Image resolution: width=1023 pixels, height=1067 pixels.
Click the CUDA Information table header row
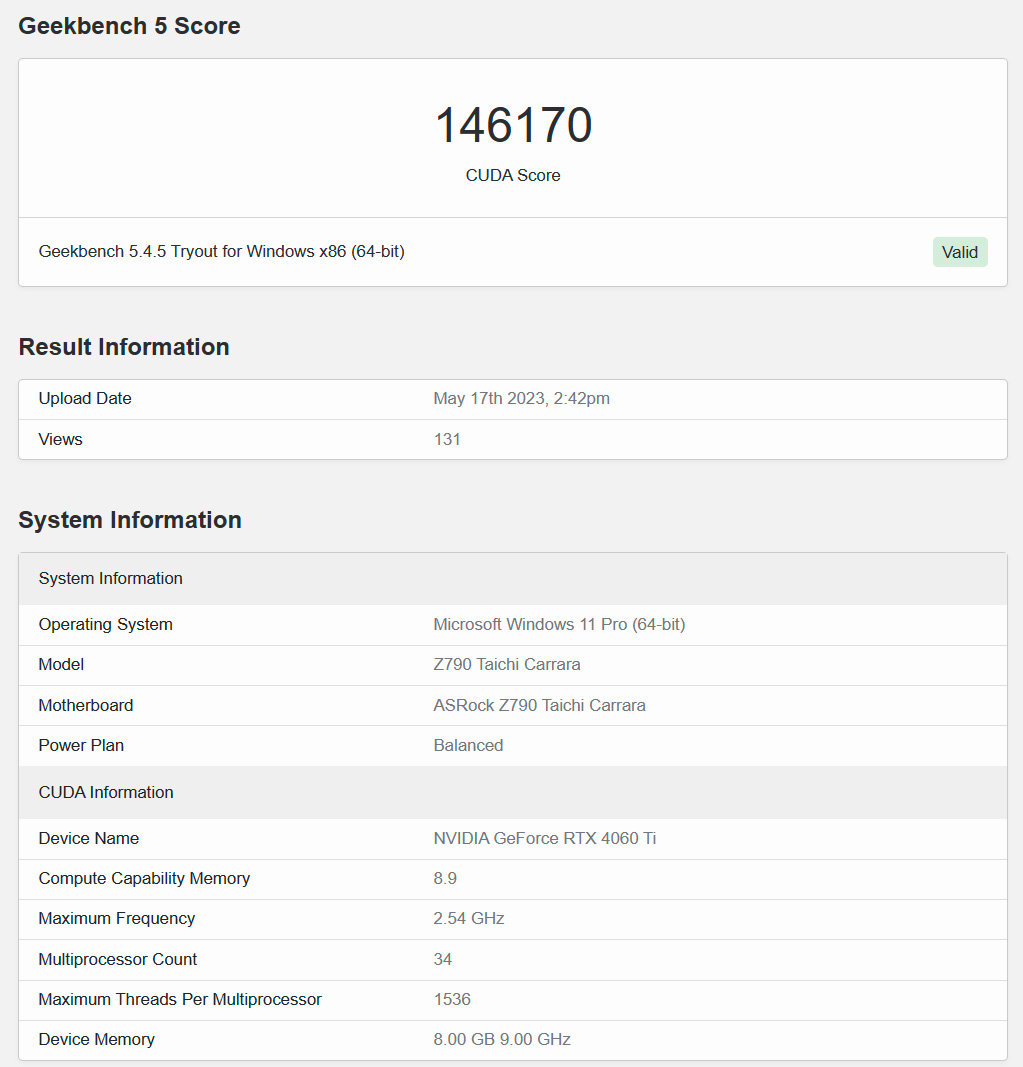click(513, 793)
